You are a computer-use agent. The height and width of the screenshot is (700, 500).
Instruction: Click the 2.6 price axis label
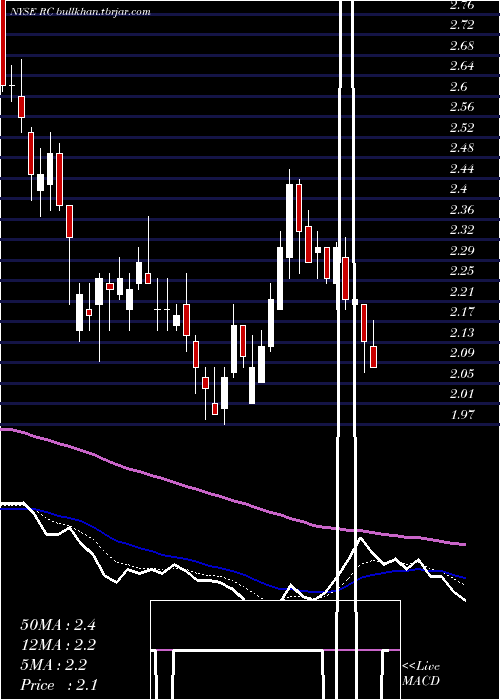[458, 87]
